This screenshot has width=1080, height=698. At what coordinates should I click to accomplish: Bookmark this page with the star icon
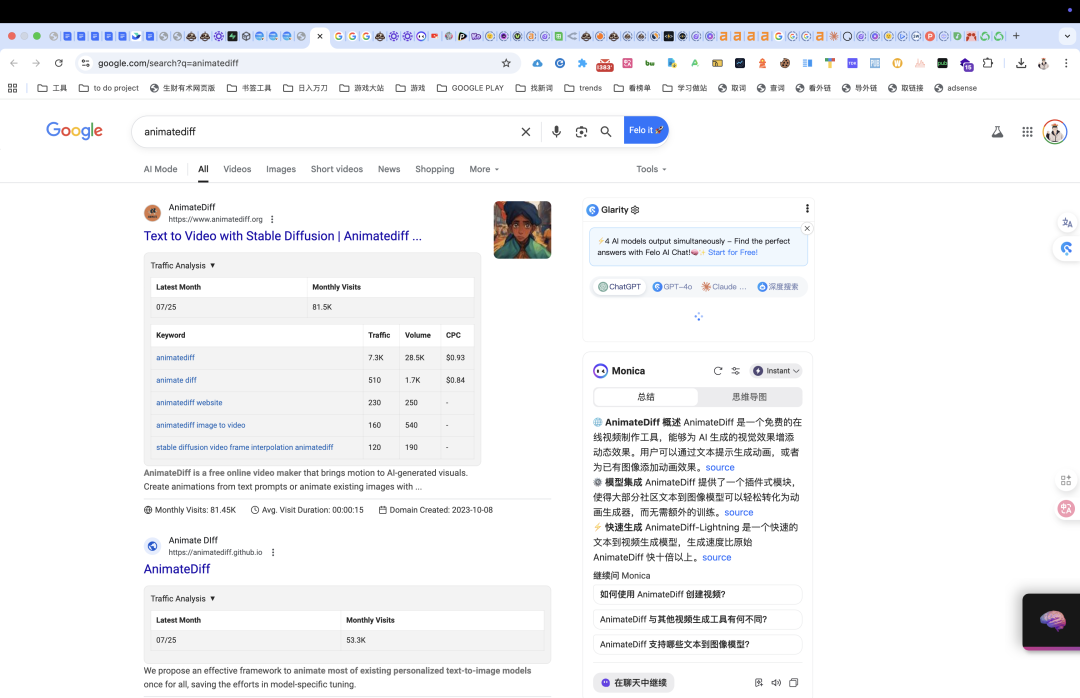[x=506, y=63]
